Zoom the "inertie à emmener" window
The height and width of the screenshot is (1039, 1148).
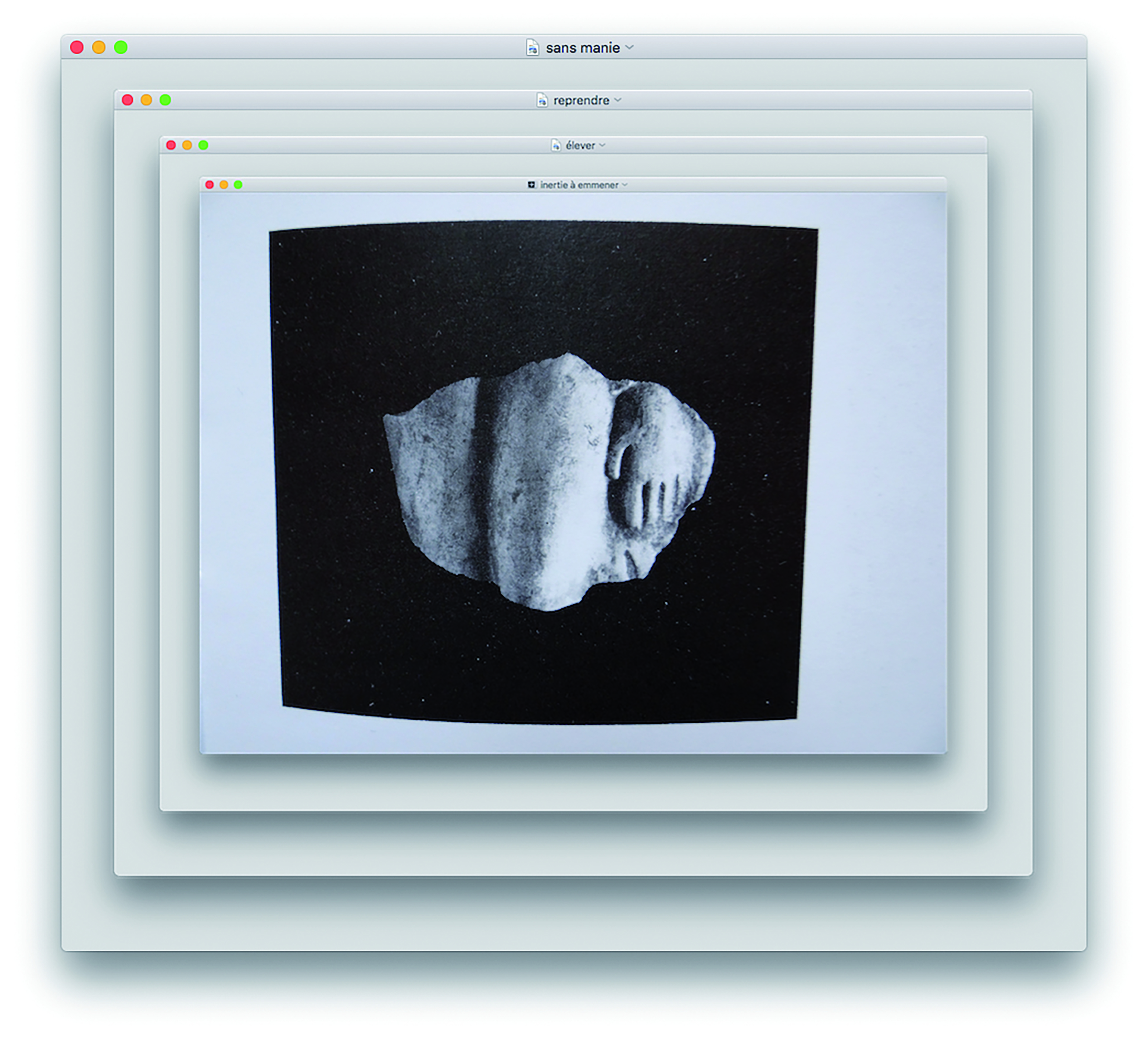point(238,185)
